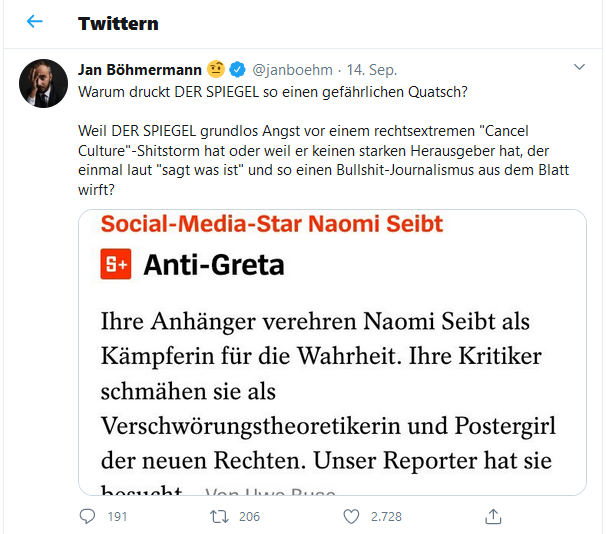The image size is (606, 534).
Task: Click the red S+ Spiegel Plus icon
Action: click(117, 265)
